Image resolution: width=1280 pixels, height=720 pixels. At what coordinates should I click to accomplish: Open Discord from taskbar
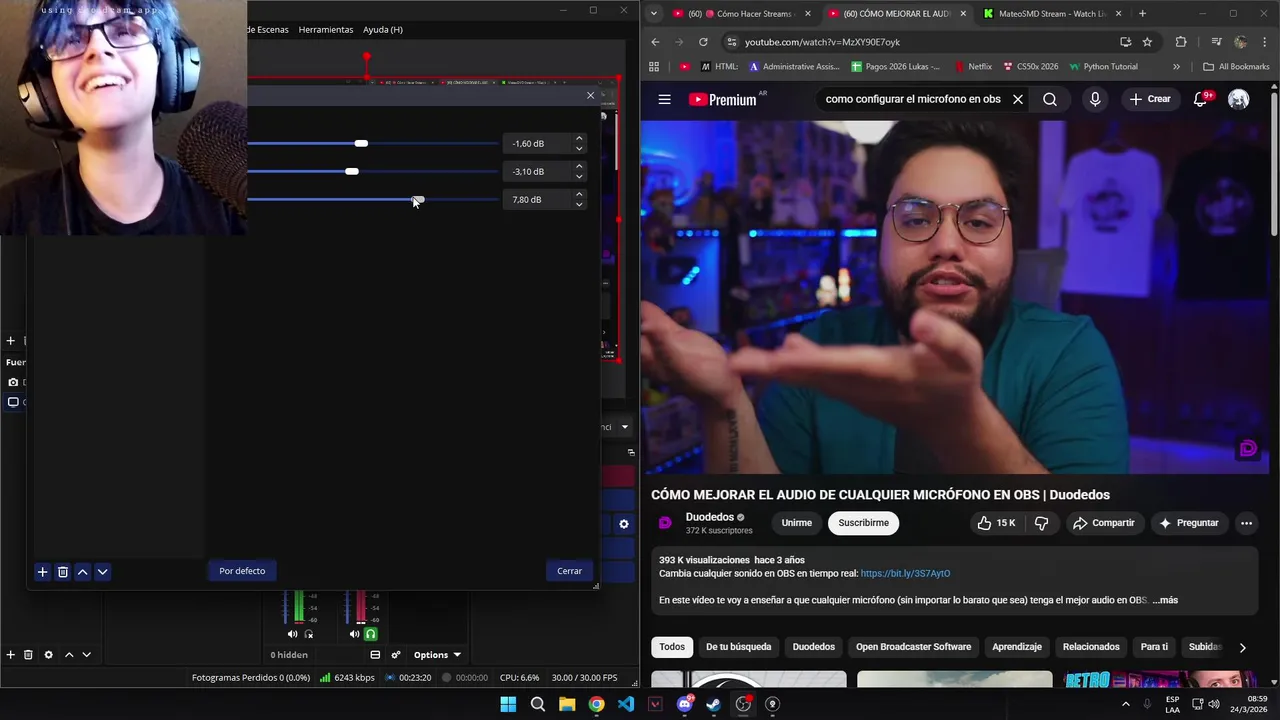(685, 704)
